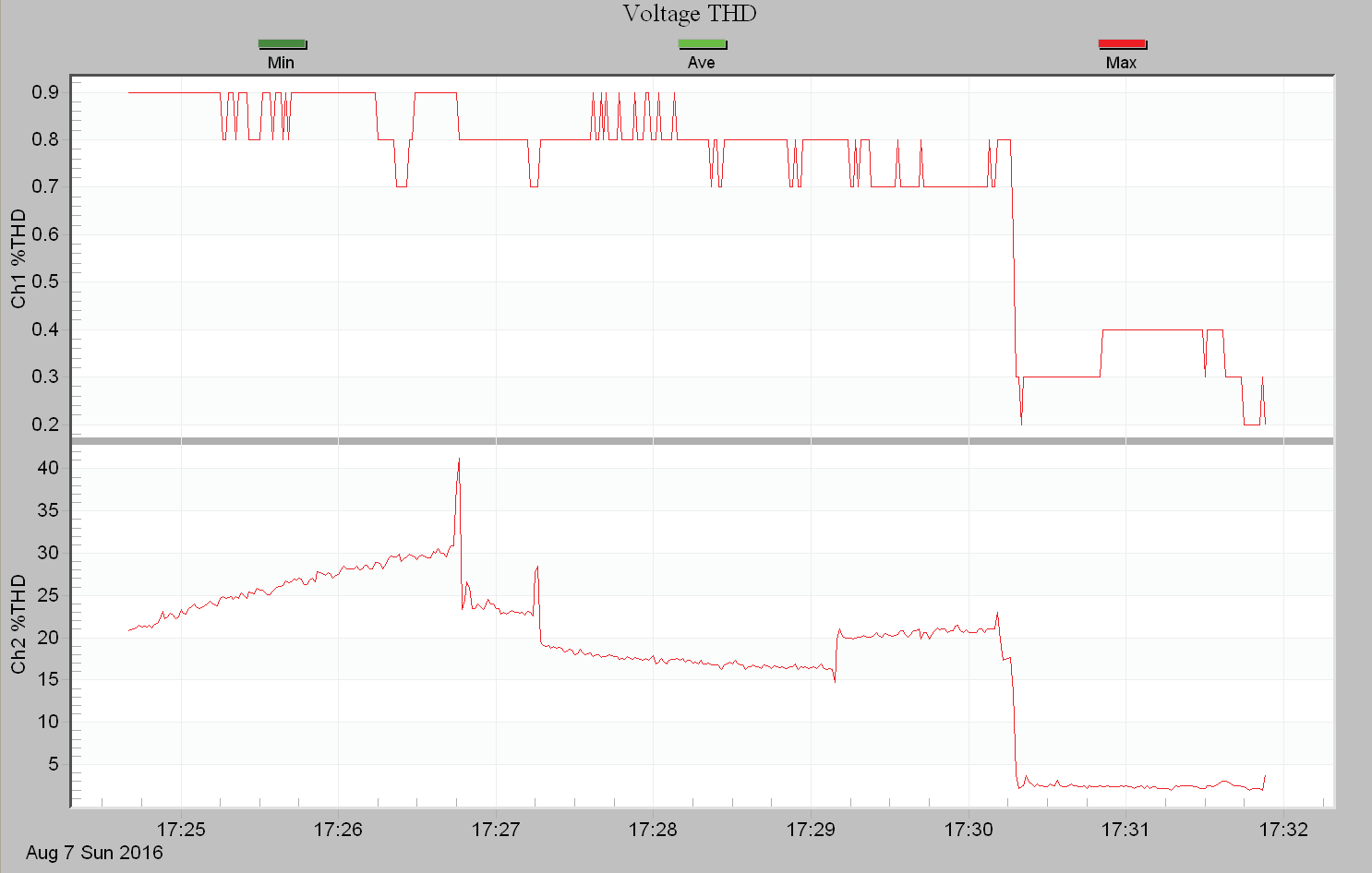This screenshot has width=1372, height=873.
Task: Click the Voltage THD chart title
Action: point(689,14)
